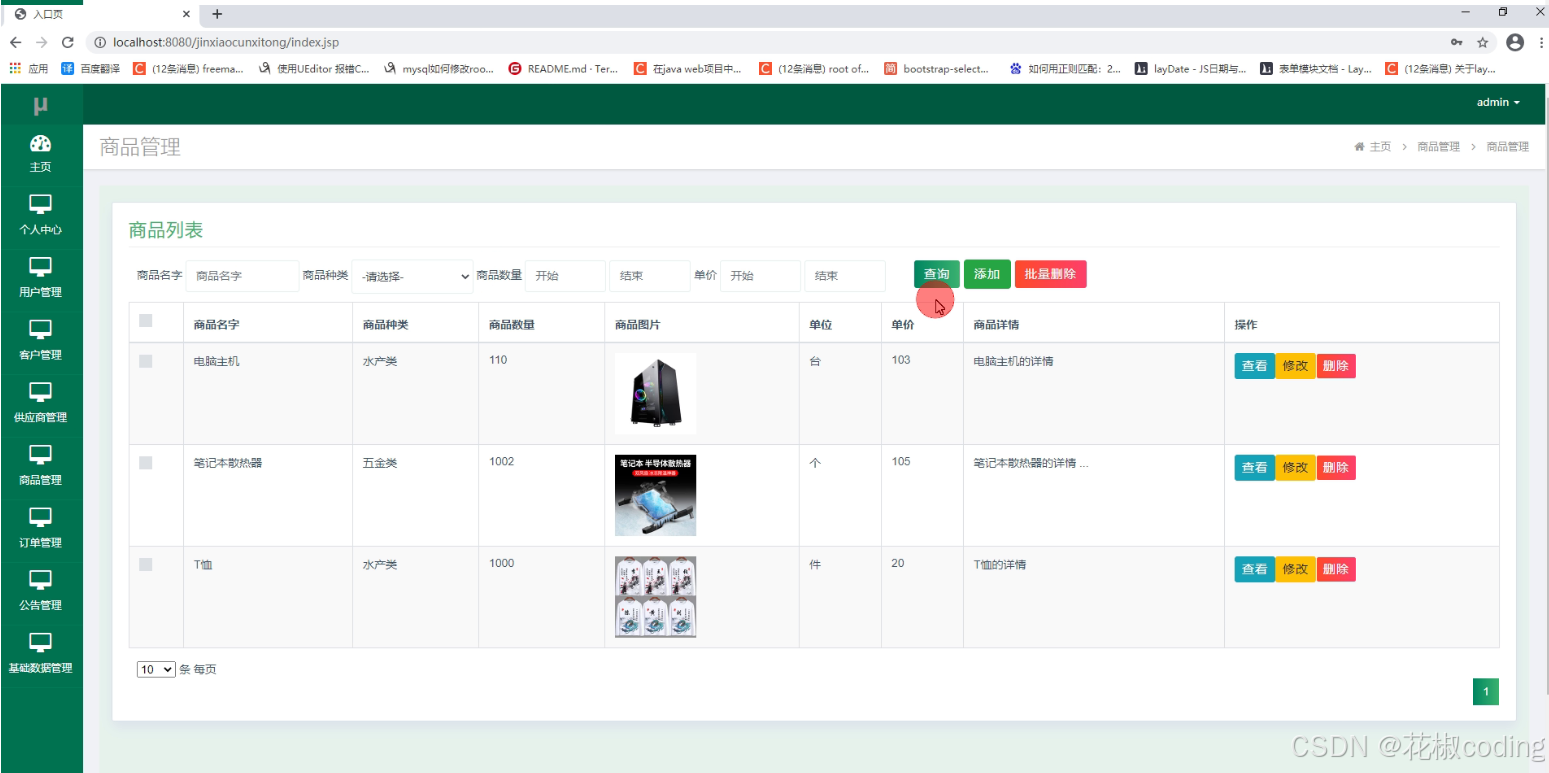
Task: Focus 商品数量 开始 input field
Action: 566,276
